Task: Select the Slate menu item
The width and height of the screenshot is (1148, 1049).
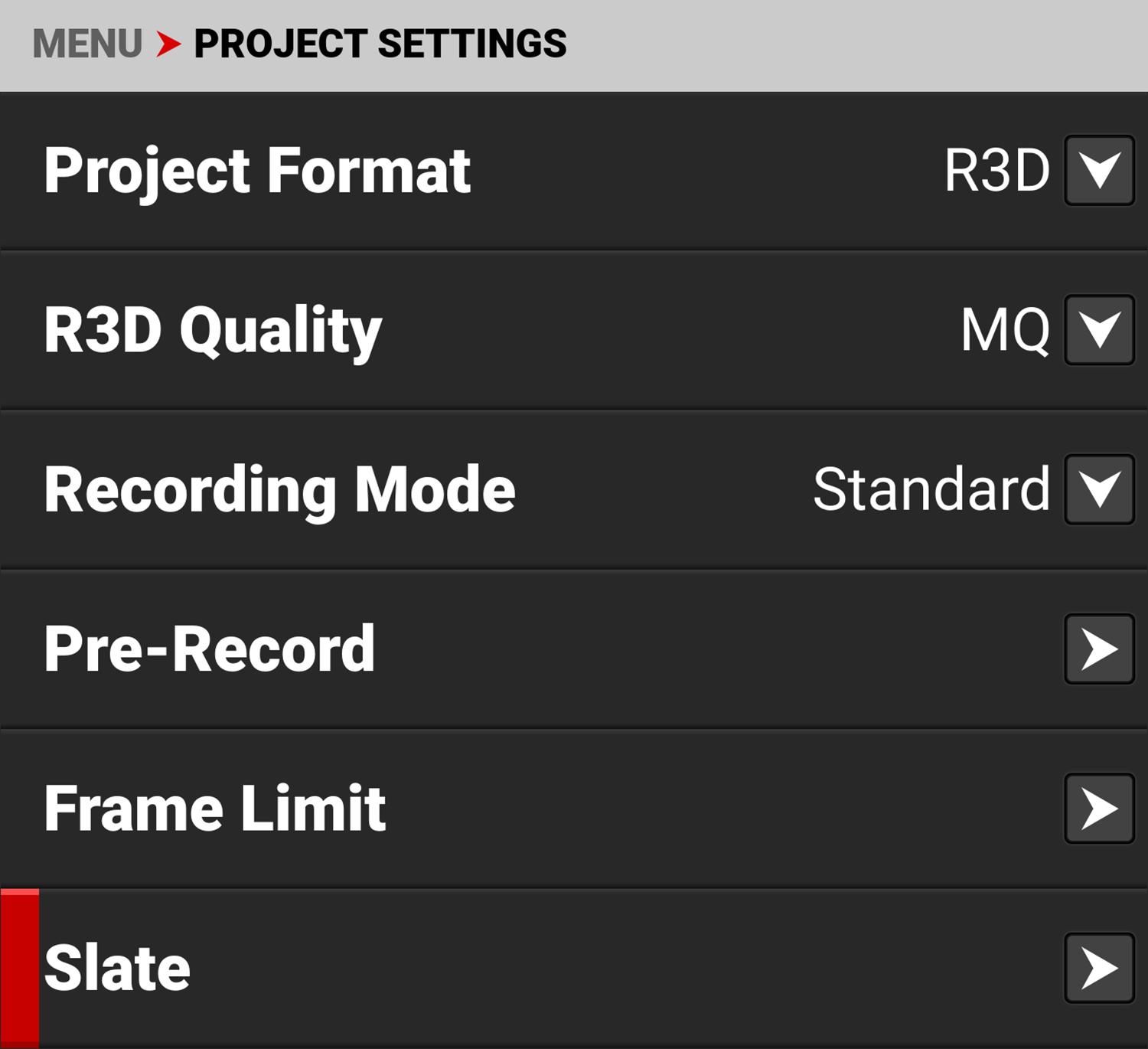Action: point(117,968)
